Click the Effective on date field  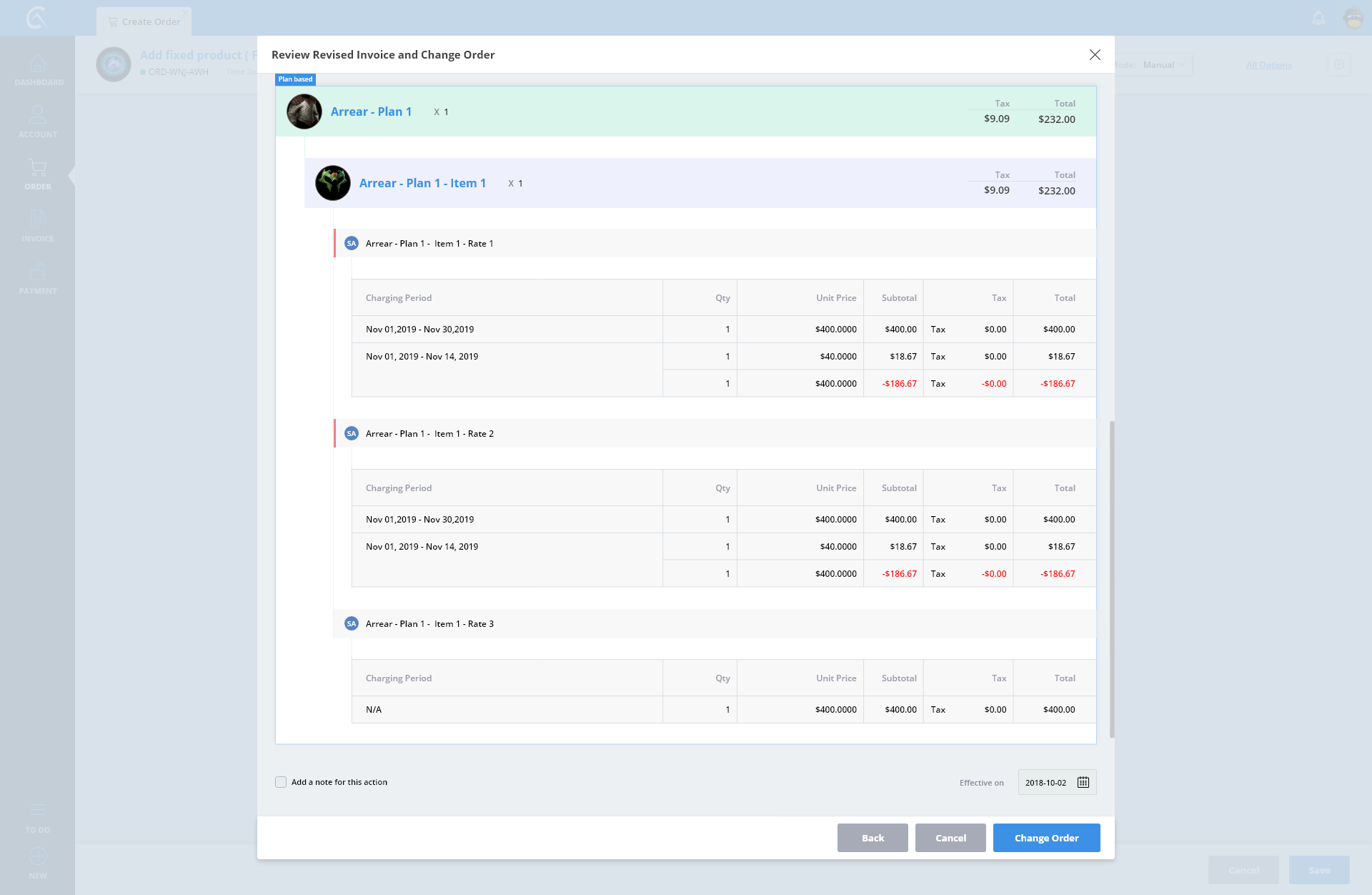click(1046, 783)
